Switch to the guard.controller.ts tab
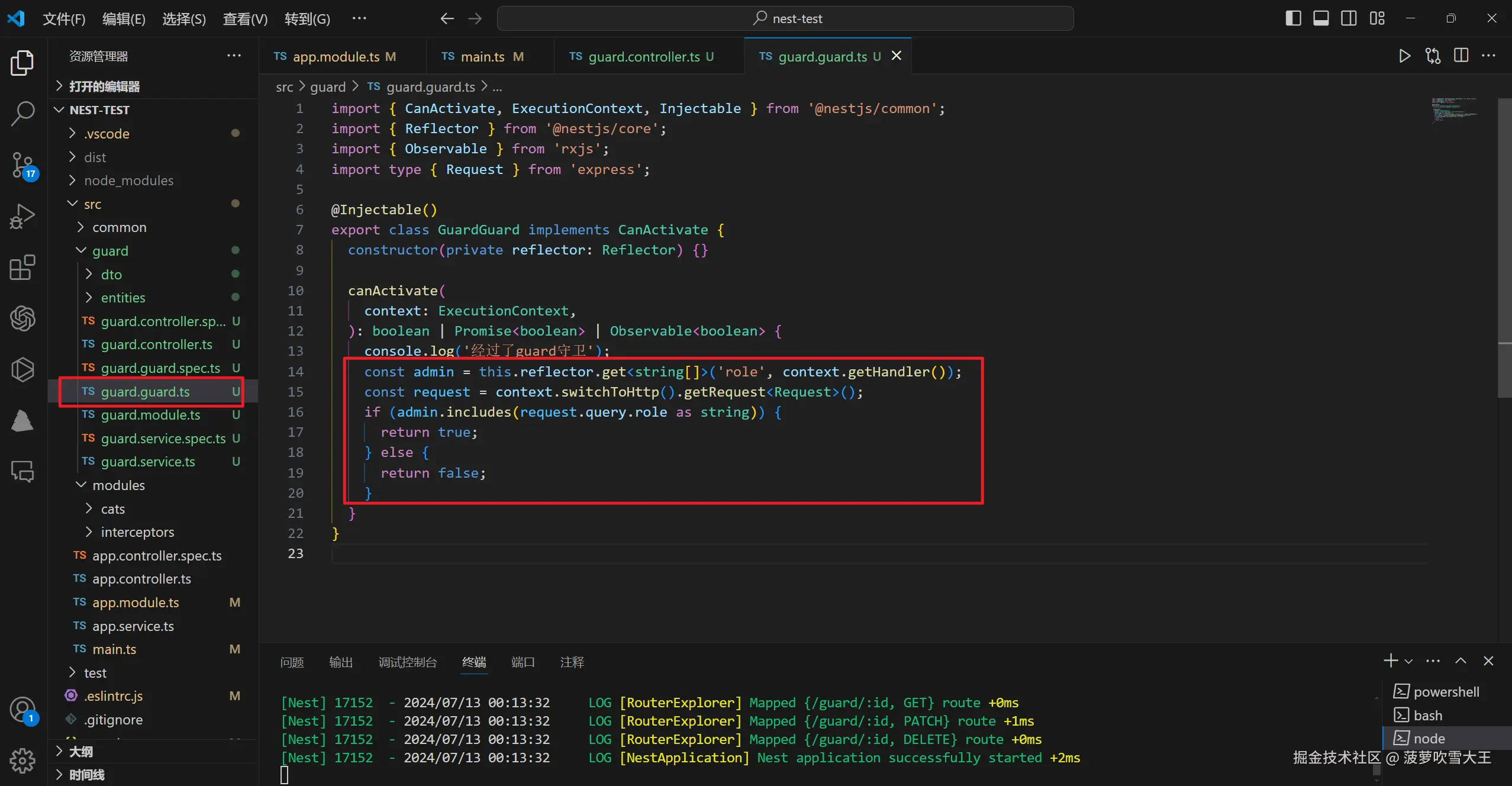The width and height of the screenshot is (1512, 786). tap(644, 57)
